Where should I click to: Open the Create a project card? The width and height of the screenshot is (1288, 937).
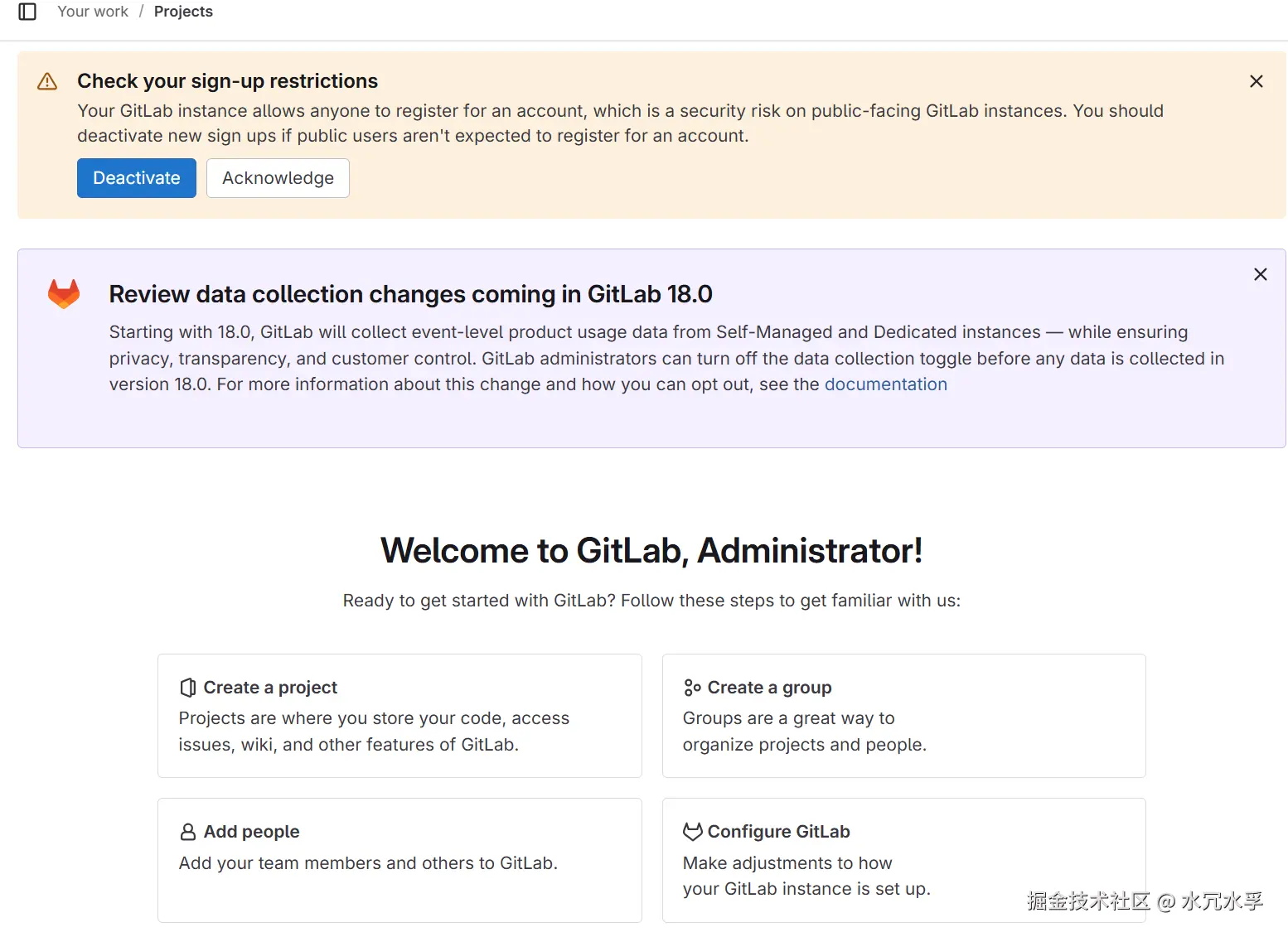(399, 716)
